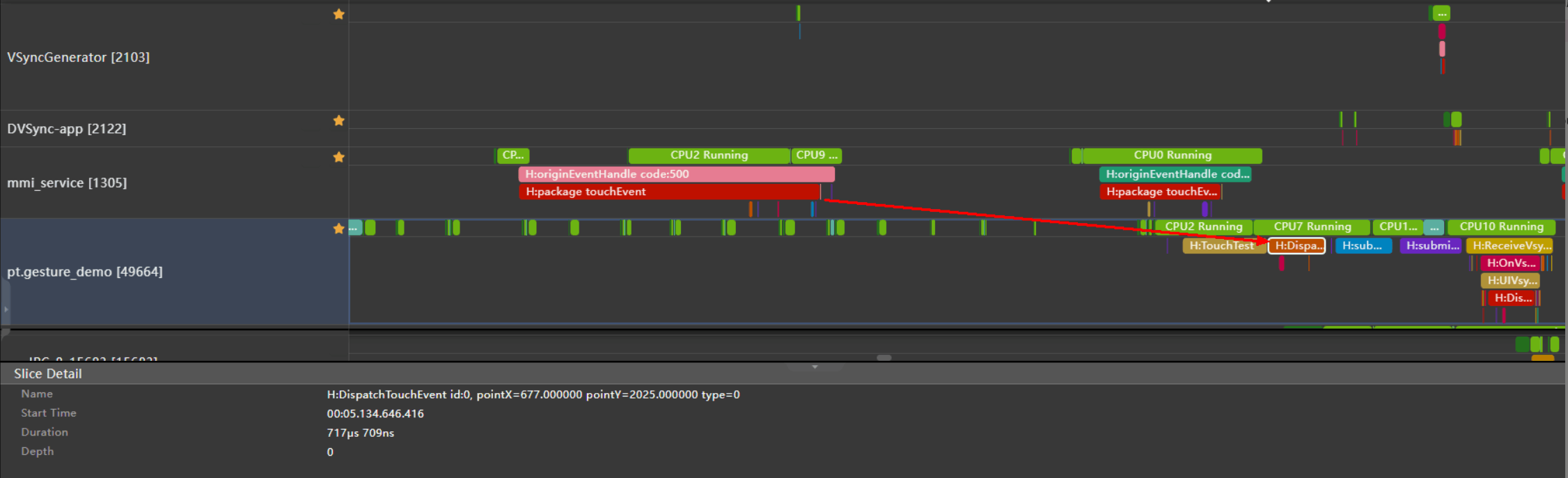Select the H:ReceiveVsy... slice
Screen dimensions: 1568x478
click(x=1510, y=246)
